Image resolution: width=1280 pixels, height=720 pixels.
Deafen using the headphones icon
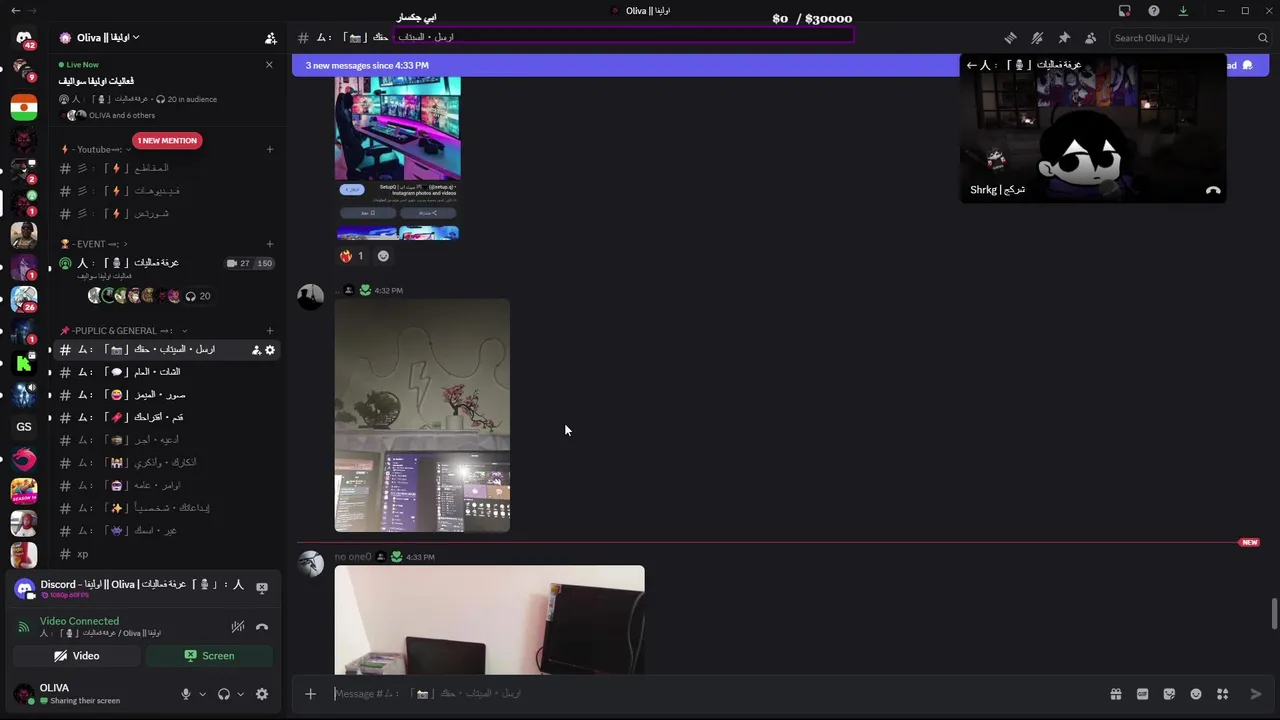(224, 694)
